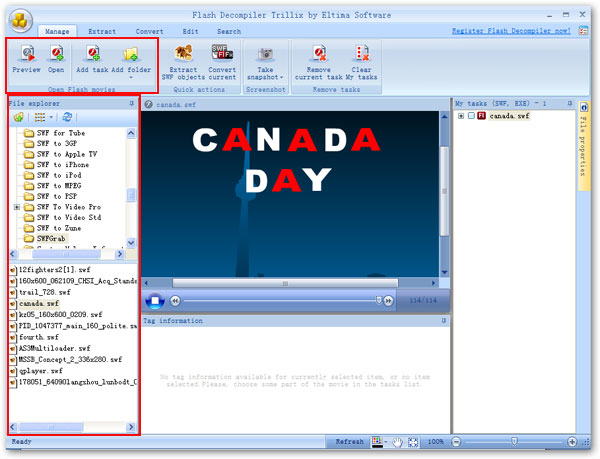Pin the File explorer panel
The image size is (600, 459).
click(x=132, y=104)
